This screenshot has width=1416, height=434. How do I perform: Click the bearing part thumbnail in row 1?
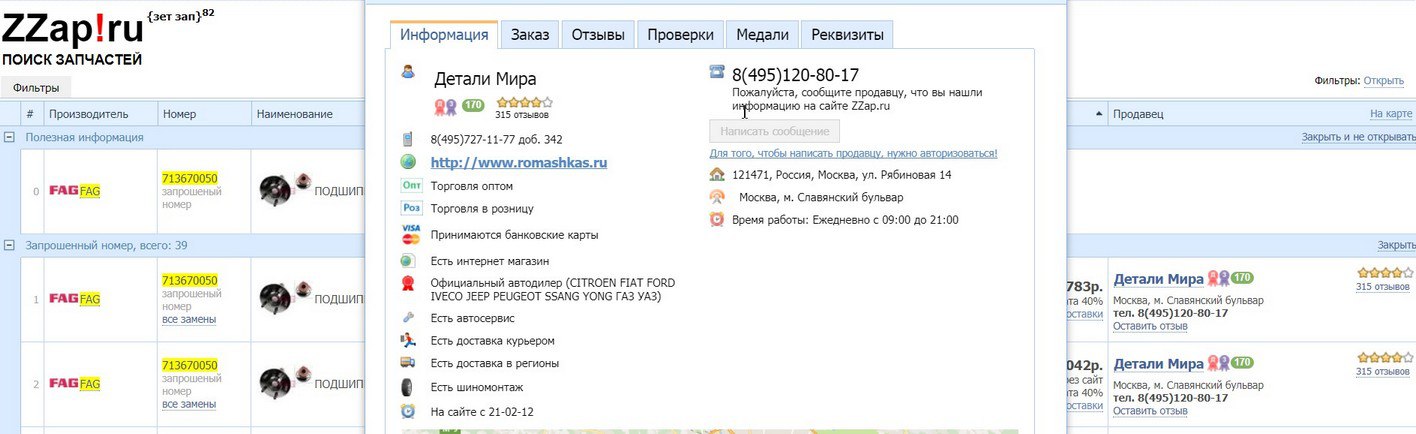pyautogui.click(x=285, y=297)
